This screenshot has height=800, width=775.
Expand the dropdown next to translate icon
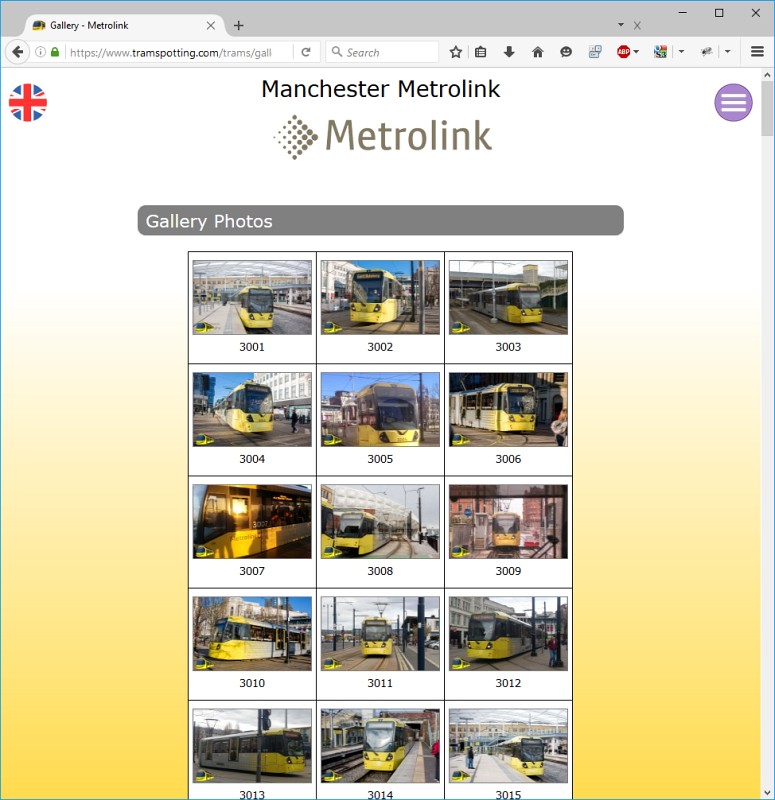[x=681, y=52]
